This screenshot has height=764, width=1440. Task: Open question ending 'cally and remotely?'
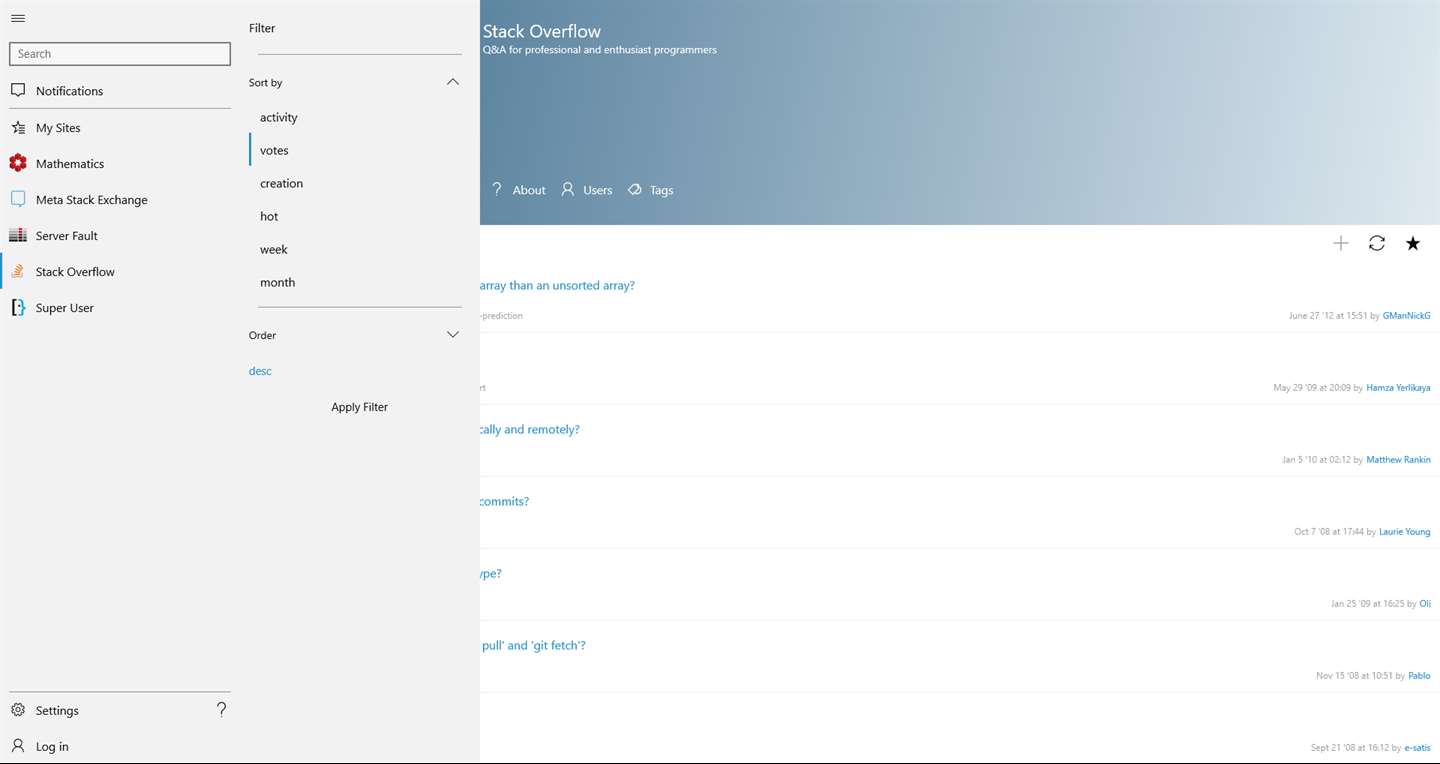(530, 429)
